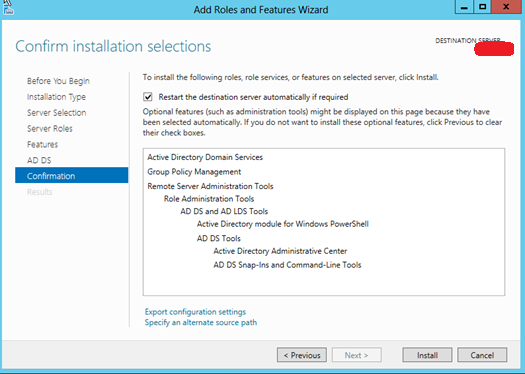Select Role Administration Tools entry
The image size is (525, 374).
tap(209, 199)
